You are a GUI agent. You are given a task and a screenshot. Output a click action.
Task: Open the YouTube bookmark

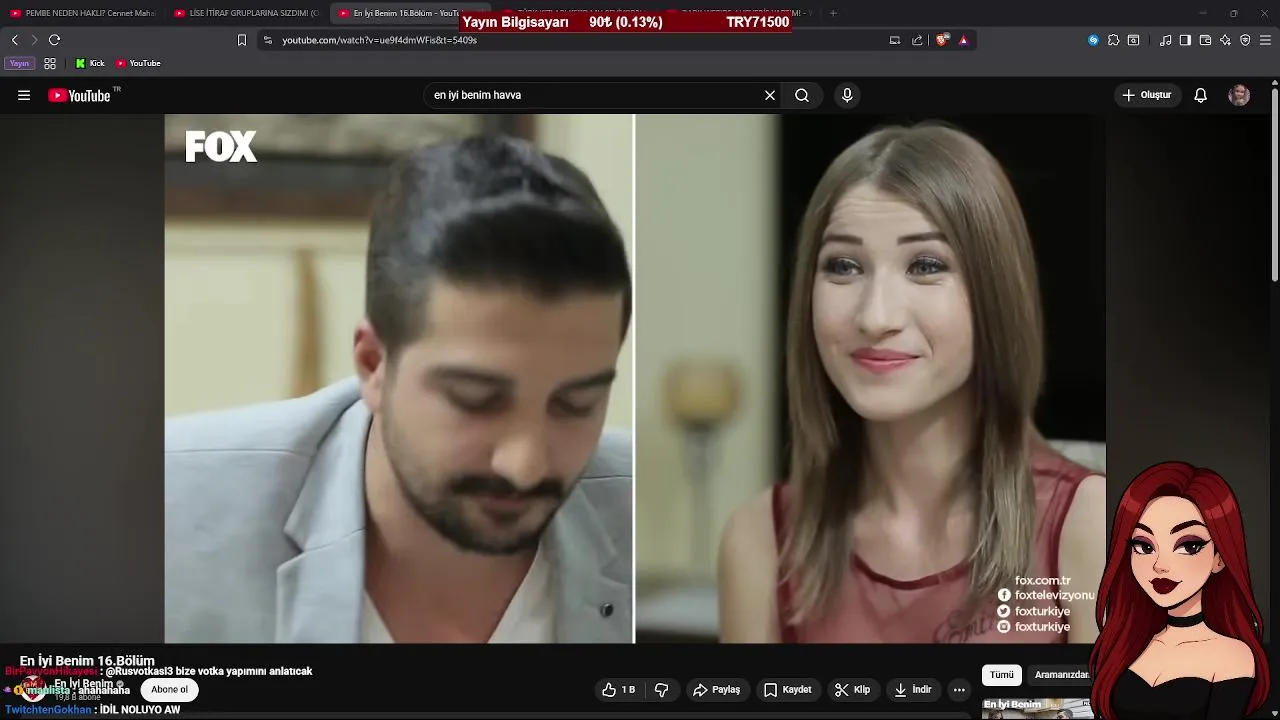coord(138,63)
